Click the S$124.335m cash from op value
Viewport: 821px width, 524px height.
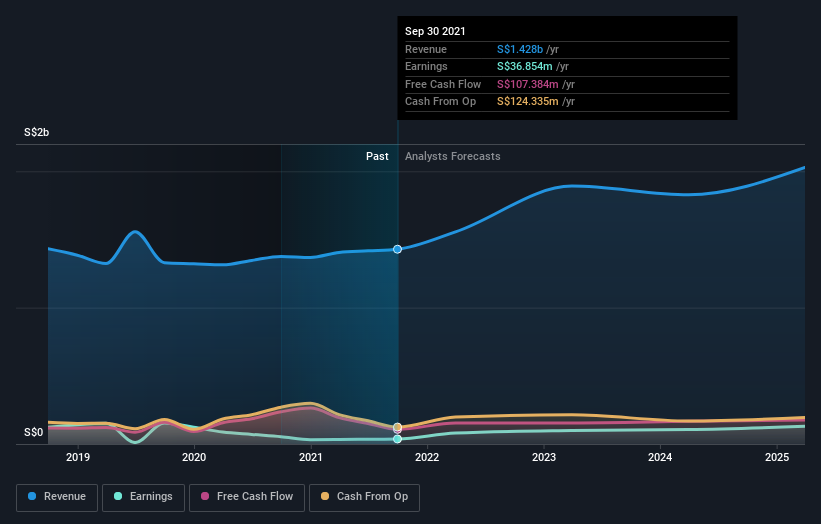click(528, 102)
